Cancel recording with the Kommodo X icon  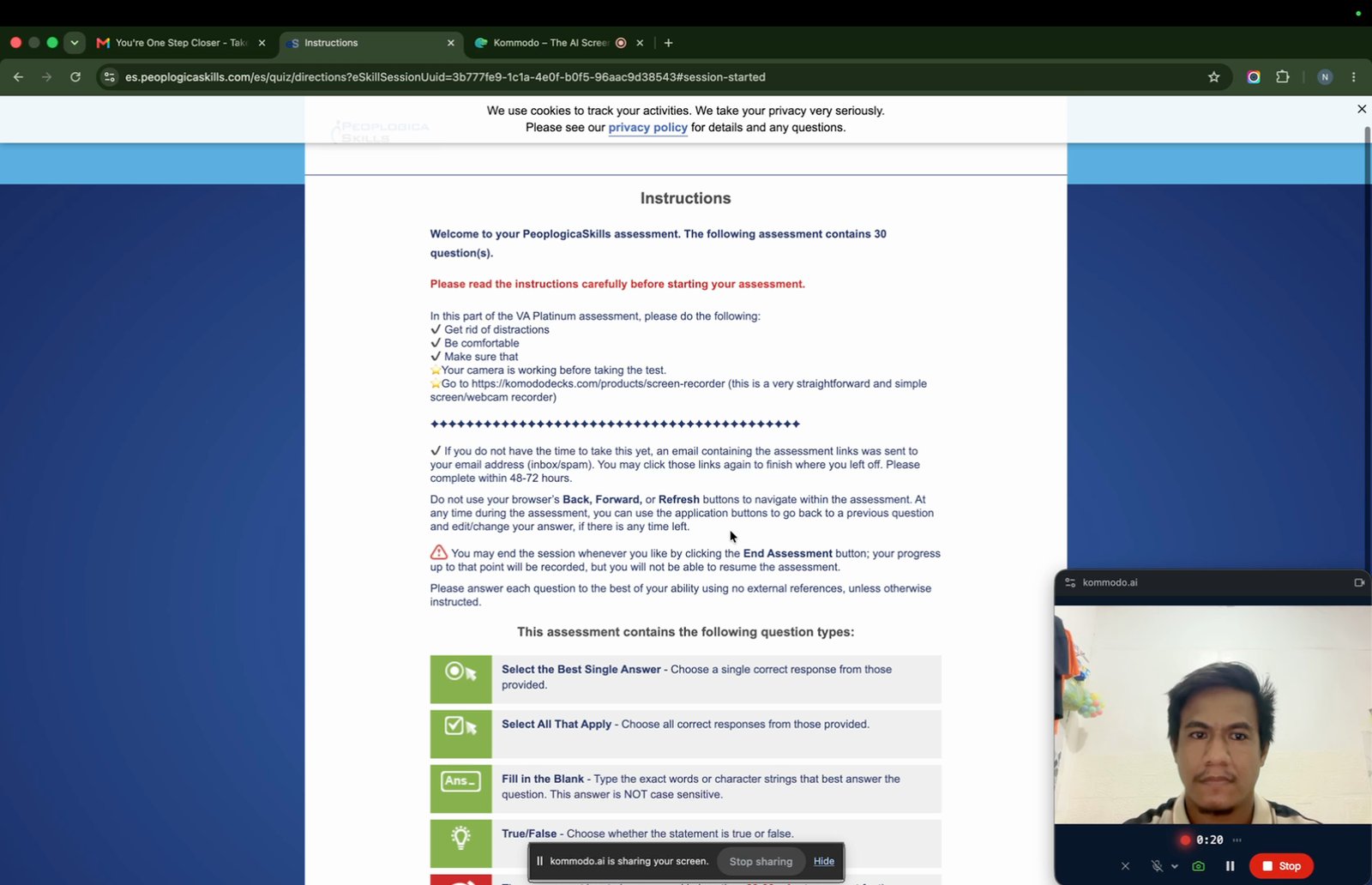[x=1125, y=866]
